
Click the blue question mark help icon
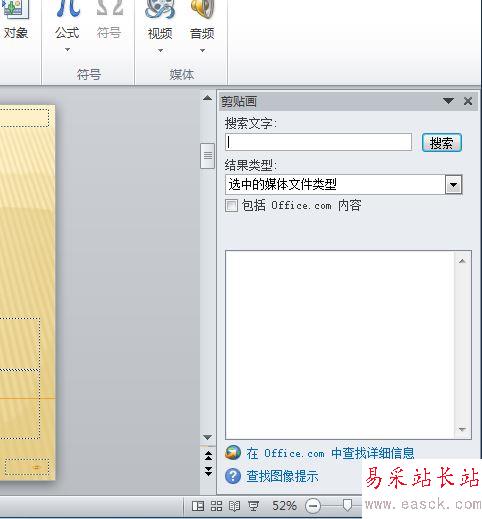pos(233,476)
